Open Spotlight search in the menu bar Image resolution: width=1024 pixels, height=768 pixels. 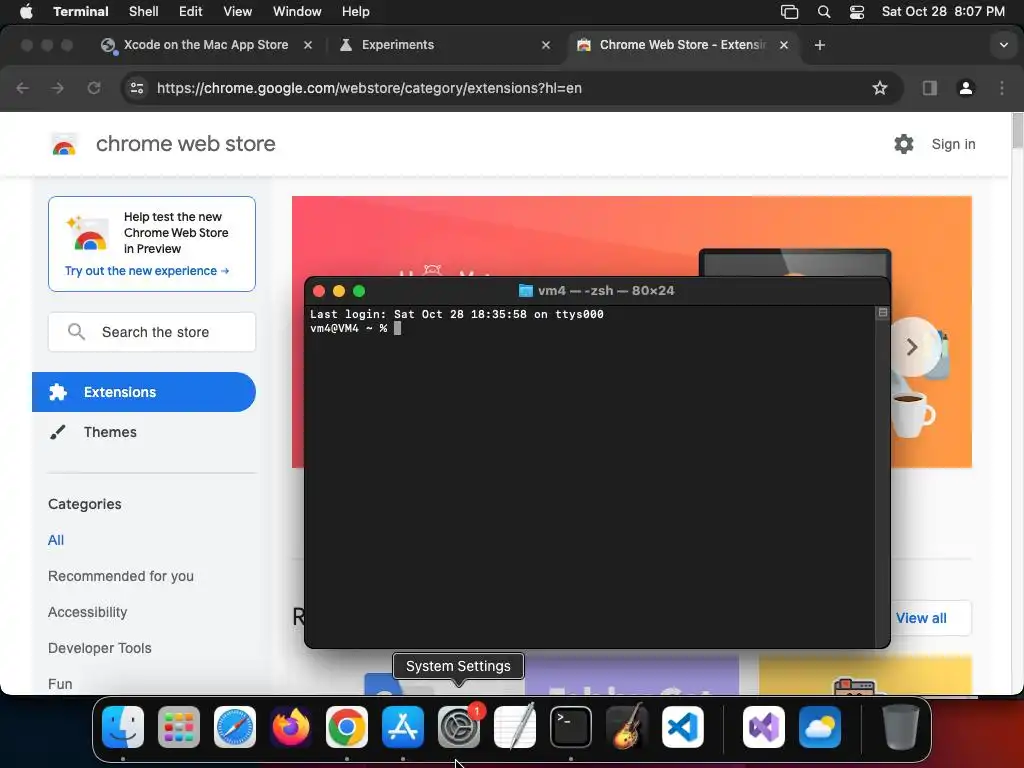(824, 12)
